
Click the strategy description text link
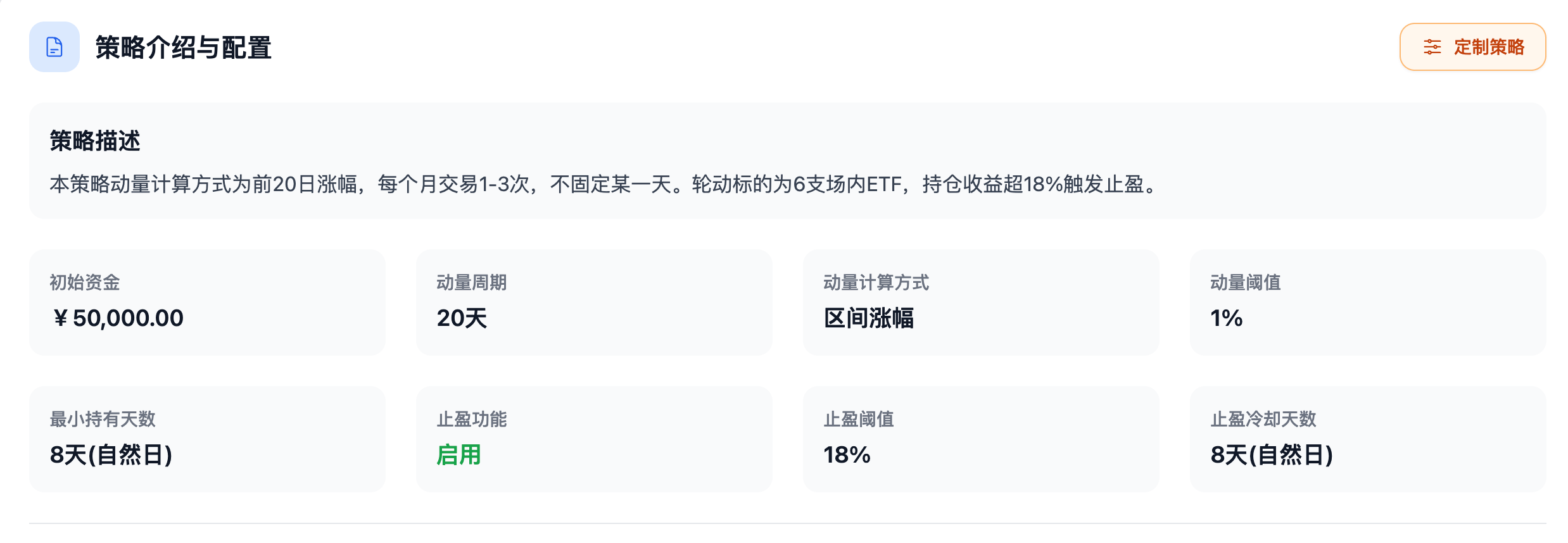tap(602, 185)
